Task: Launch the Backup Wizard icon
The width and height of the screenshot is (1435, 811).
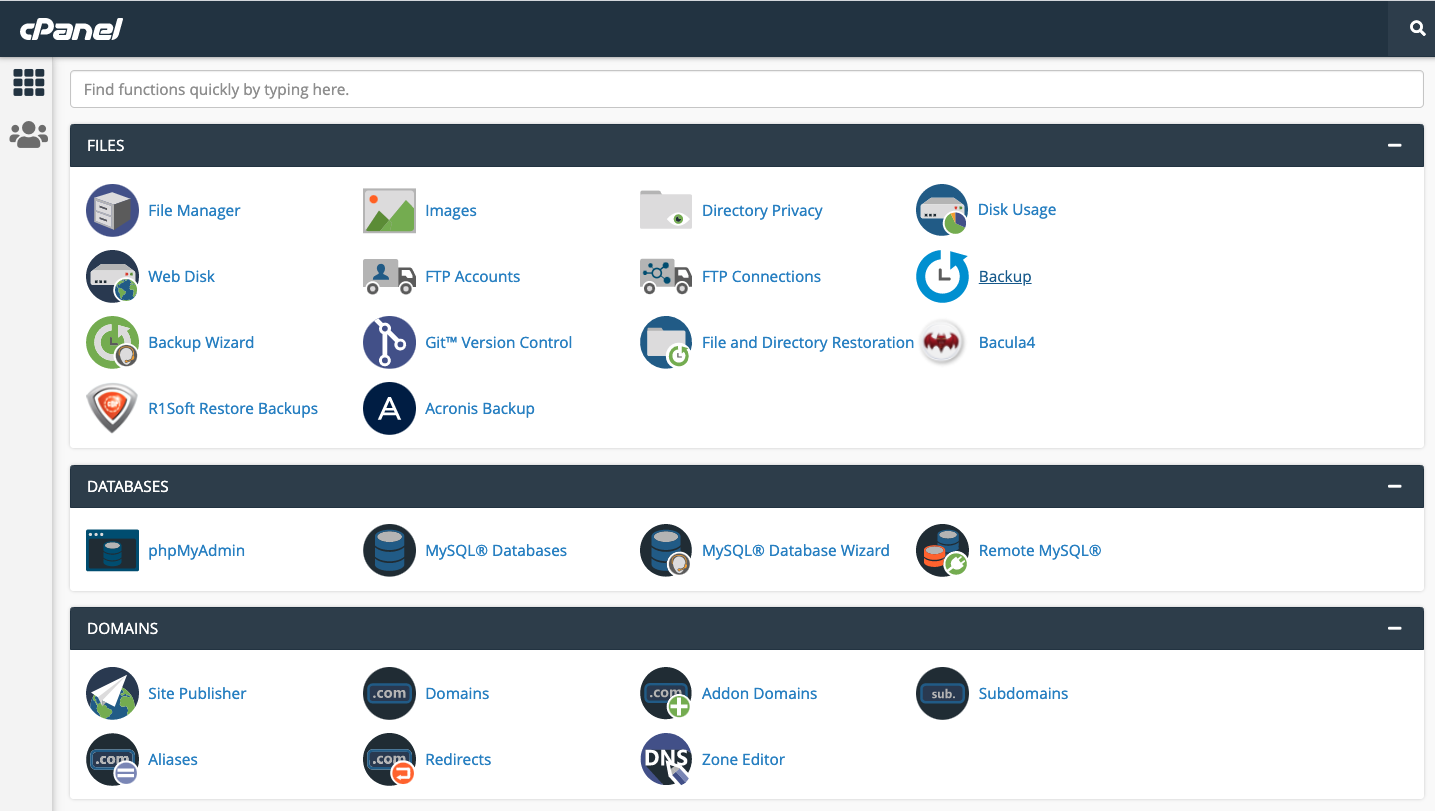Action: [x=112, y=342]
